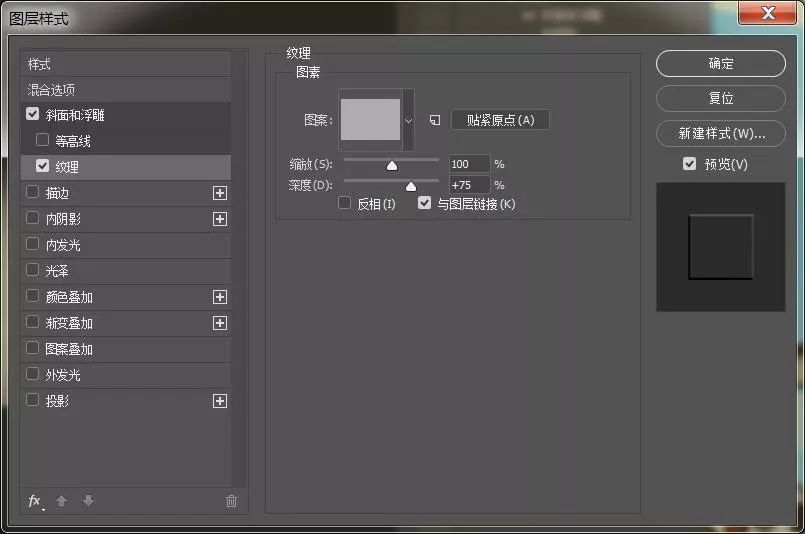Image resolution: width=805 pixels, height=534 pixels.
Task: Click the fx add style icon
Action: pos(35,501)
